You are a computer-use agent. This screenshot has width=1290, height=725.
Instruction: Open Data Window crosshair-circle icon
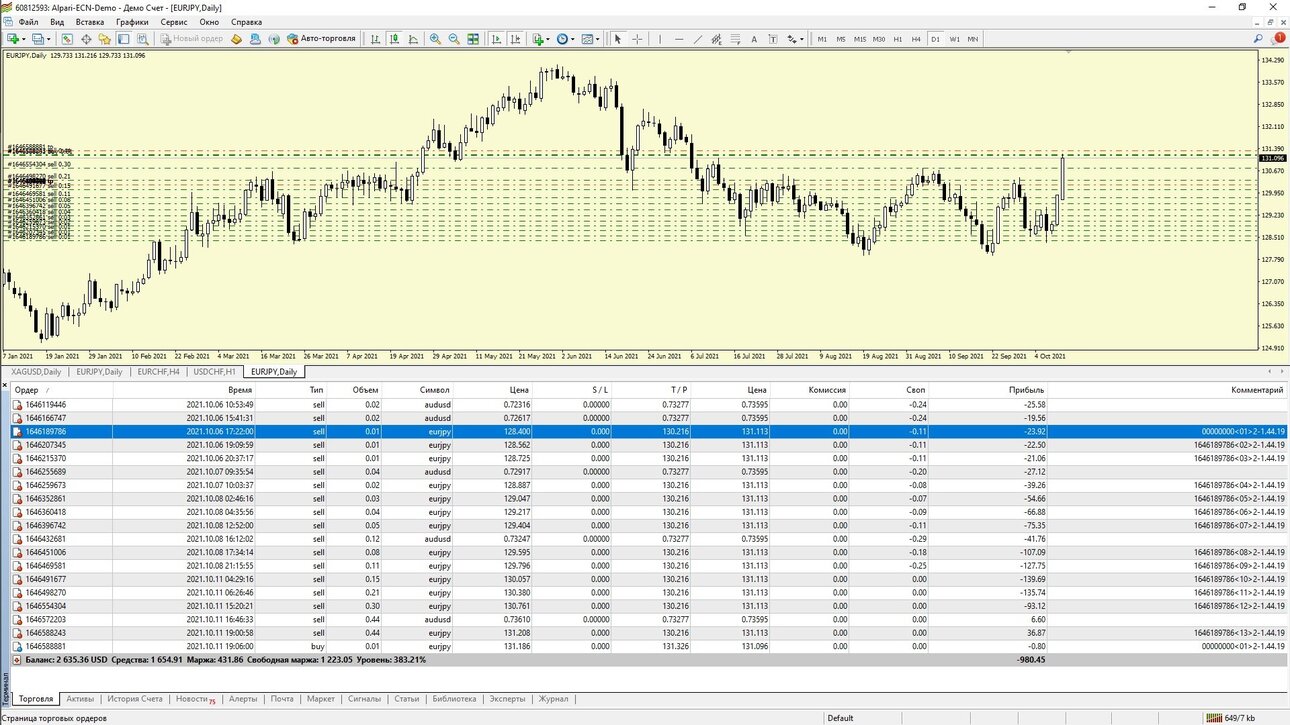point(86,39)
